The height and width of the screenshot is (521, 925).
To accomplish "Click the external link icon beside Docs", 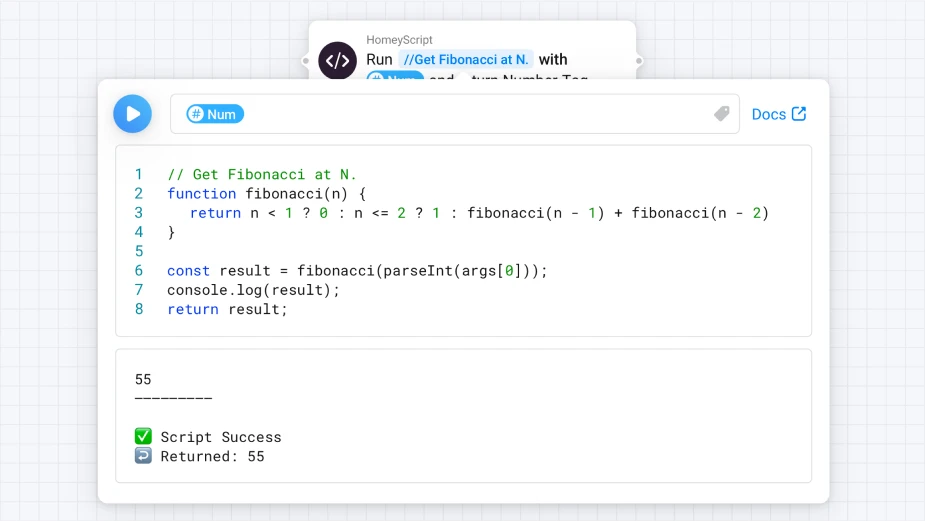I will [799, 114].
